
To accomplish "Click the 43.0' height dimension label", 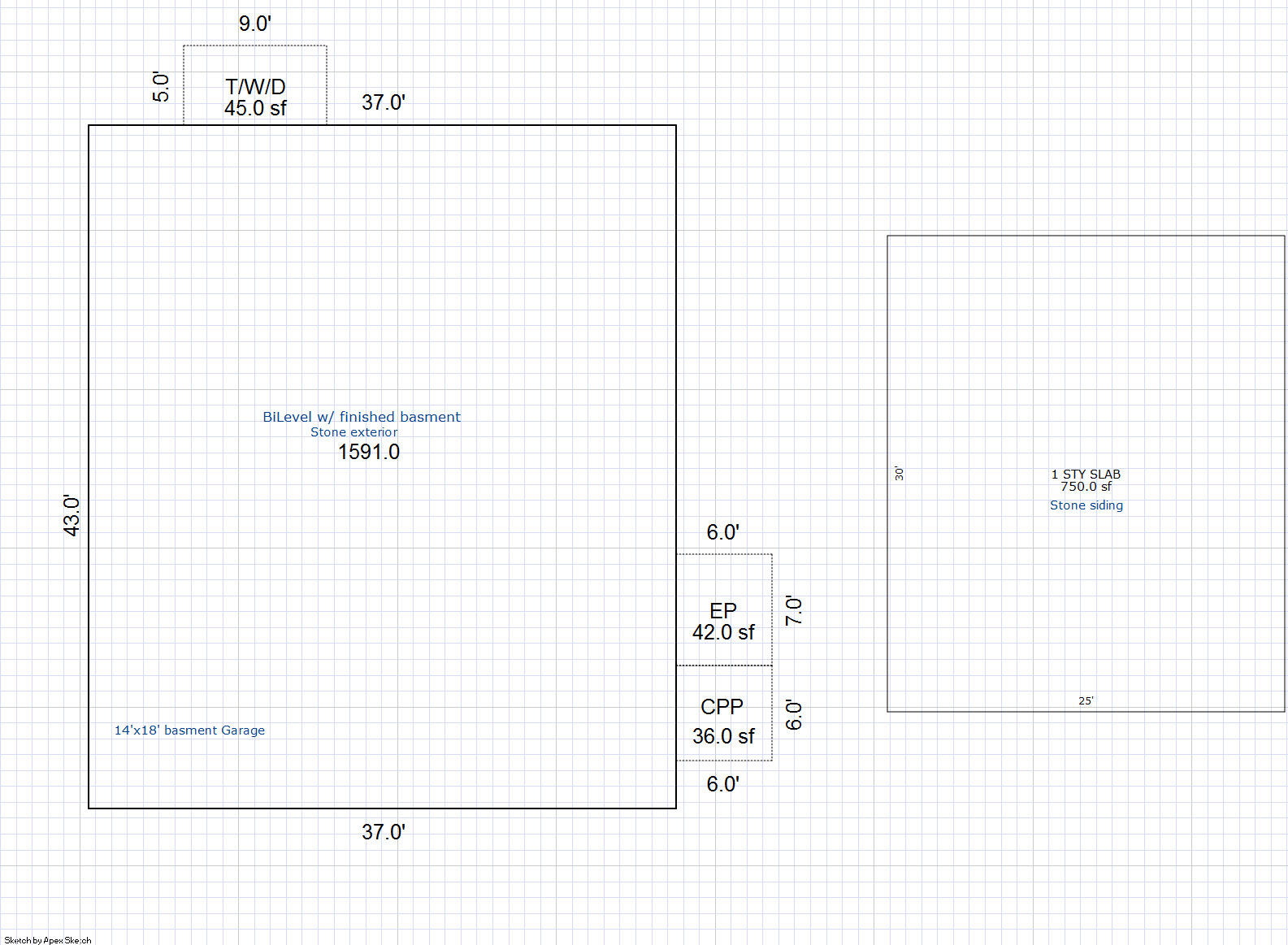I will click(72, 515).
